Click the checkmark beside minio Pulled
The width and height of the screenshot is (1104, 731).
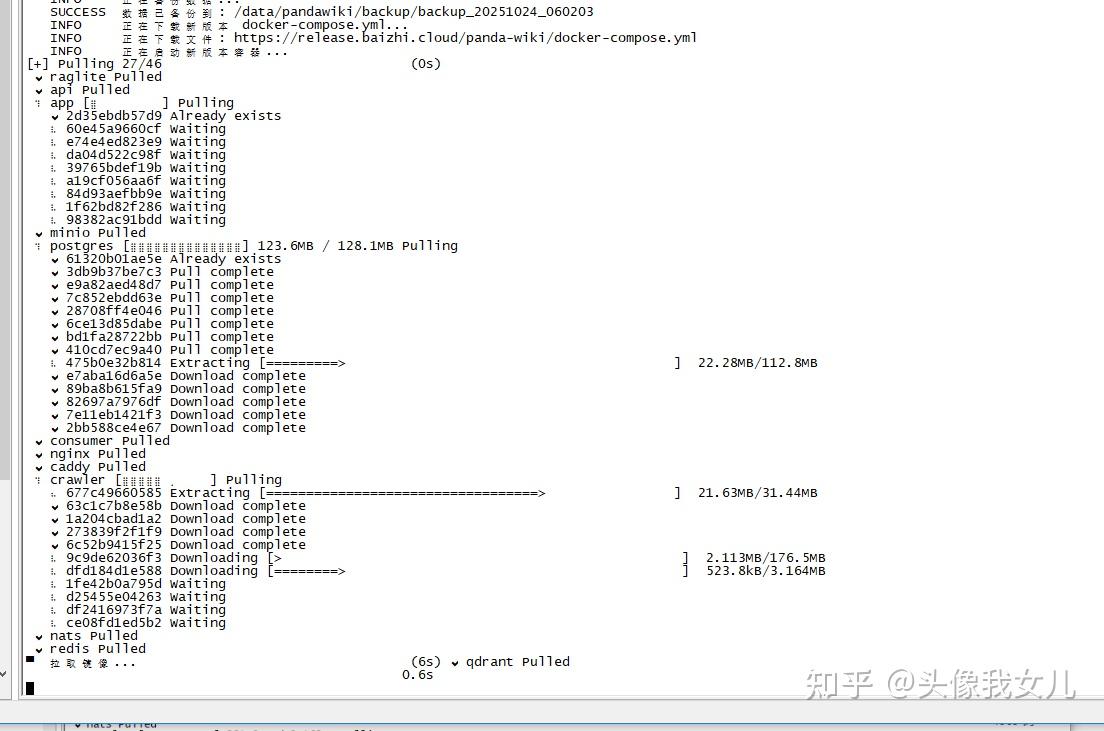[x=39, y=234]
